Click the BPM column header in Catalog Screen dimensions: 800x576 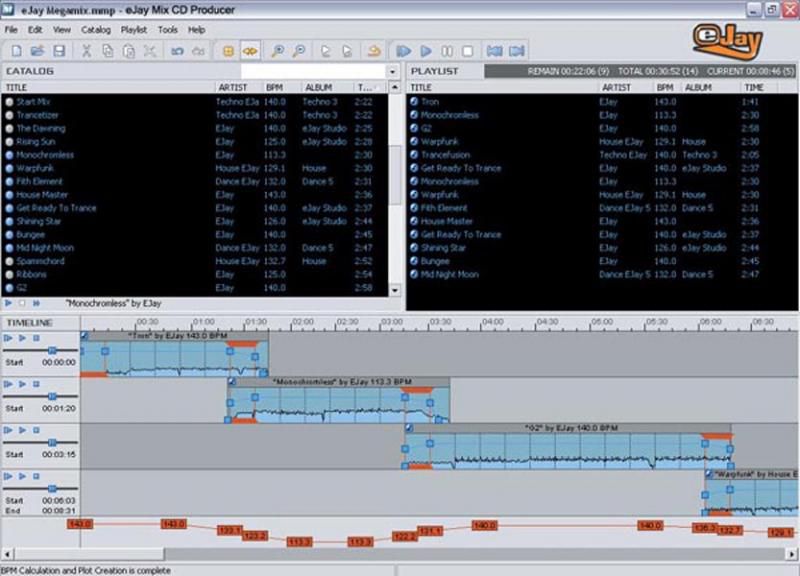click(x=274, y=88)
